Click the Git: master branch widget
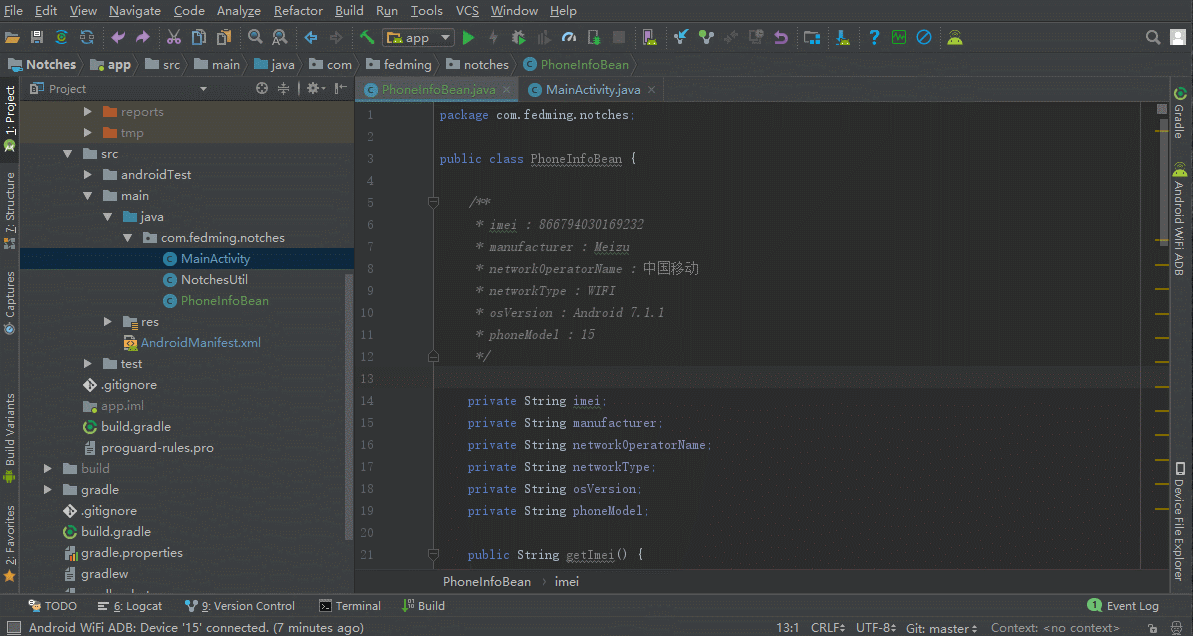The width and height of the screenshot is (1193, 636). 942,628
